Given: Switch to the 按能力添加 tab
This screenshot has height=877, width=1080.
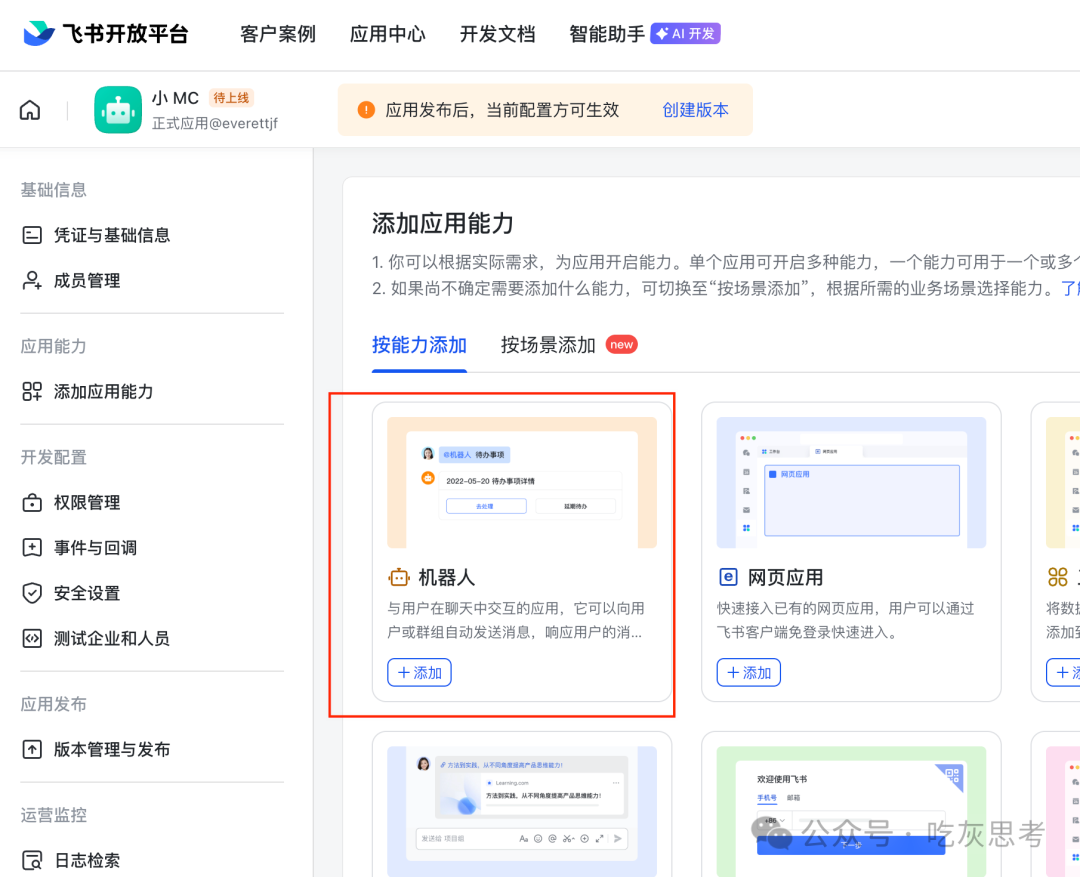Looking at the screenshot, I should [419, 344].
